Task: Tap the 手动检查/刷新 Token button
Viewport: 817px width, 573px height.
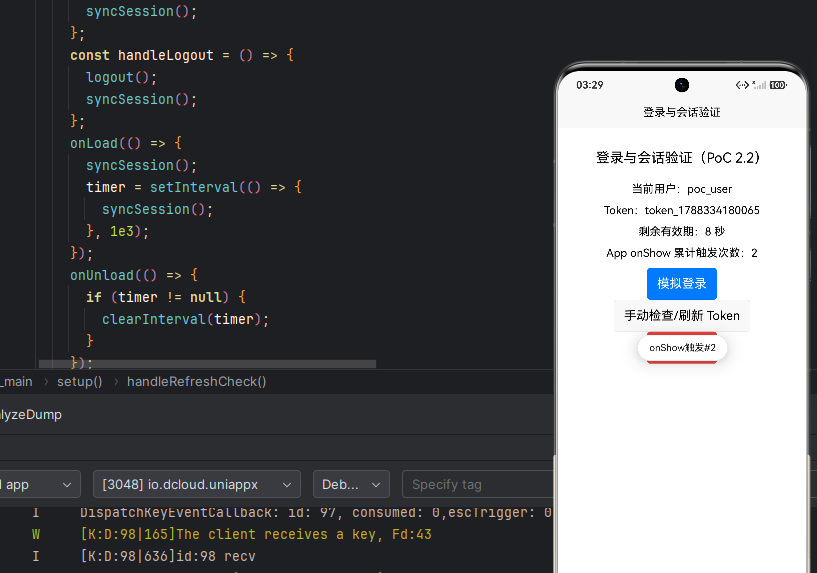Action: coord(682,316)
